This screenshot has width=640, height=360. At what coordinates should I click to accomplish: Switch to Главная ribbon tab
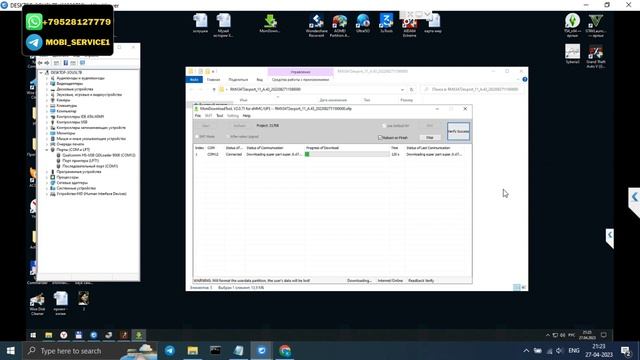[213, 80]
